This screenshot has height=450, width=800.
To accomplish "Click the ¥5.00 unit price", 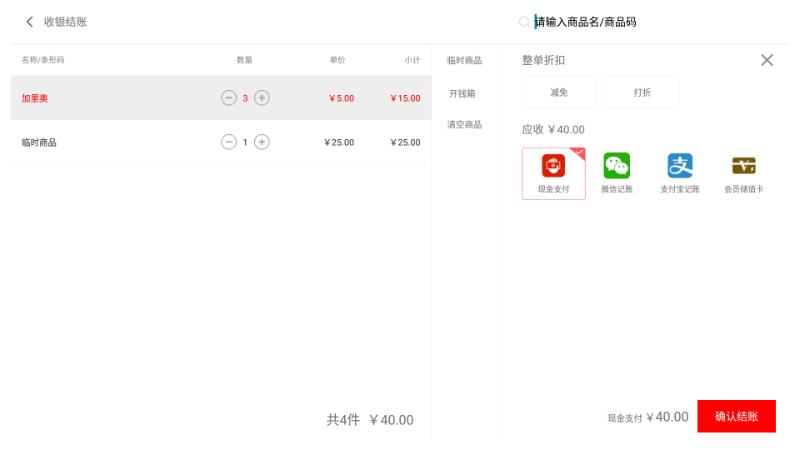I will click(x=341, y=98).
